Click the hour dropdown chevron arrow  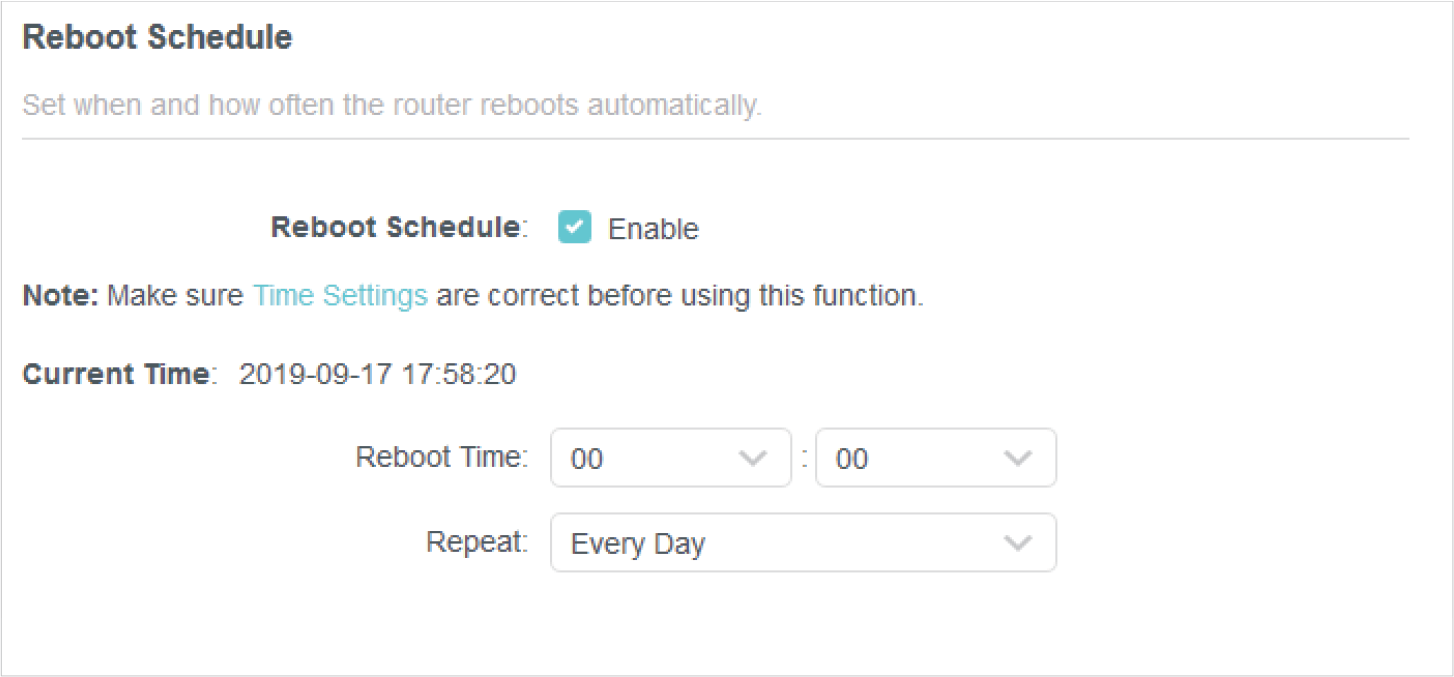751,458
